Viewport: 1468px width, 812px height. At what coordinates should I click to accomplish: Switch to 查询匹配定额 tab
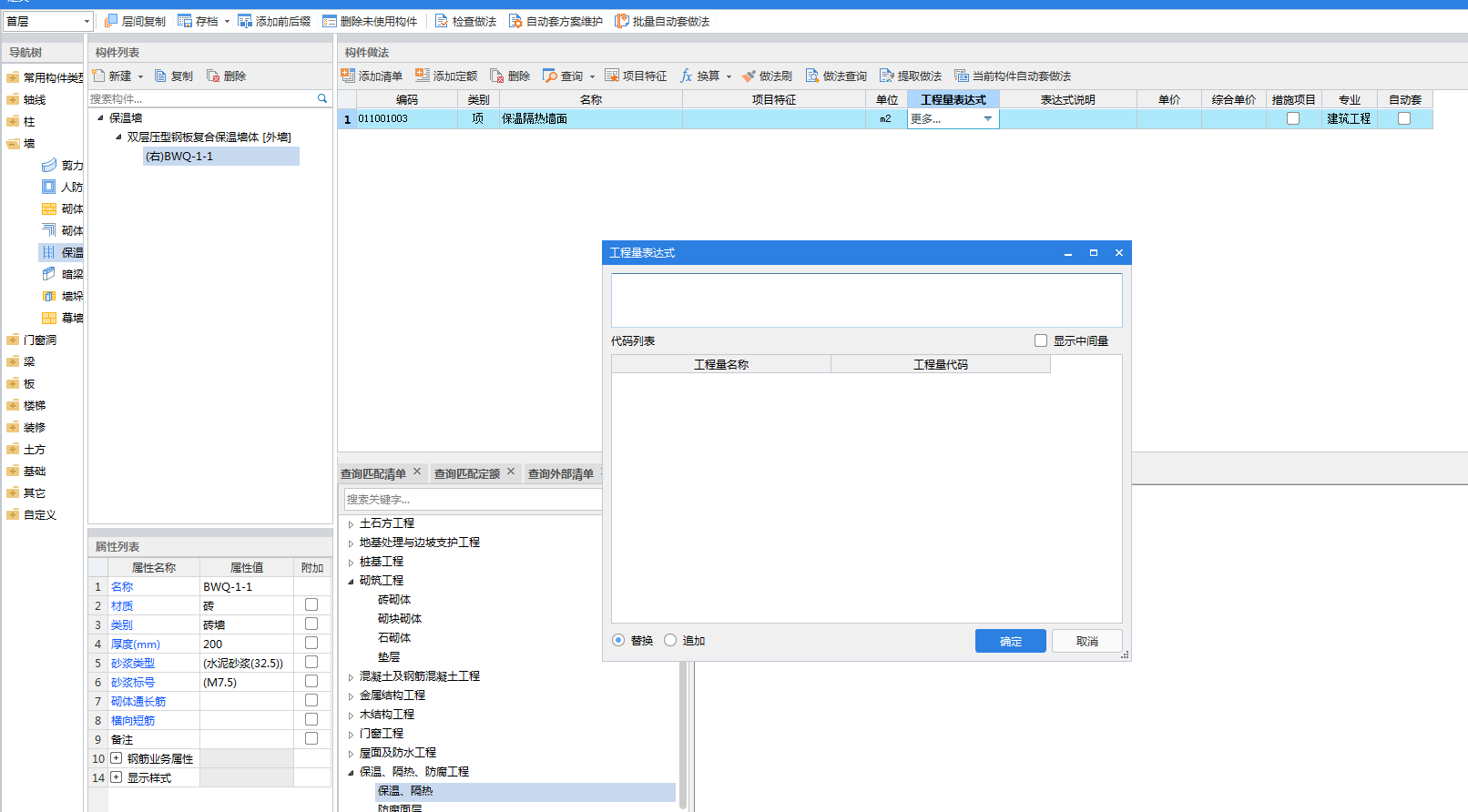pos(467,473)
